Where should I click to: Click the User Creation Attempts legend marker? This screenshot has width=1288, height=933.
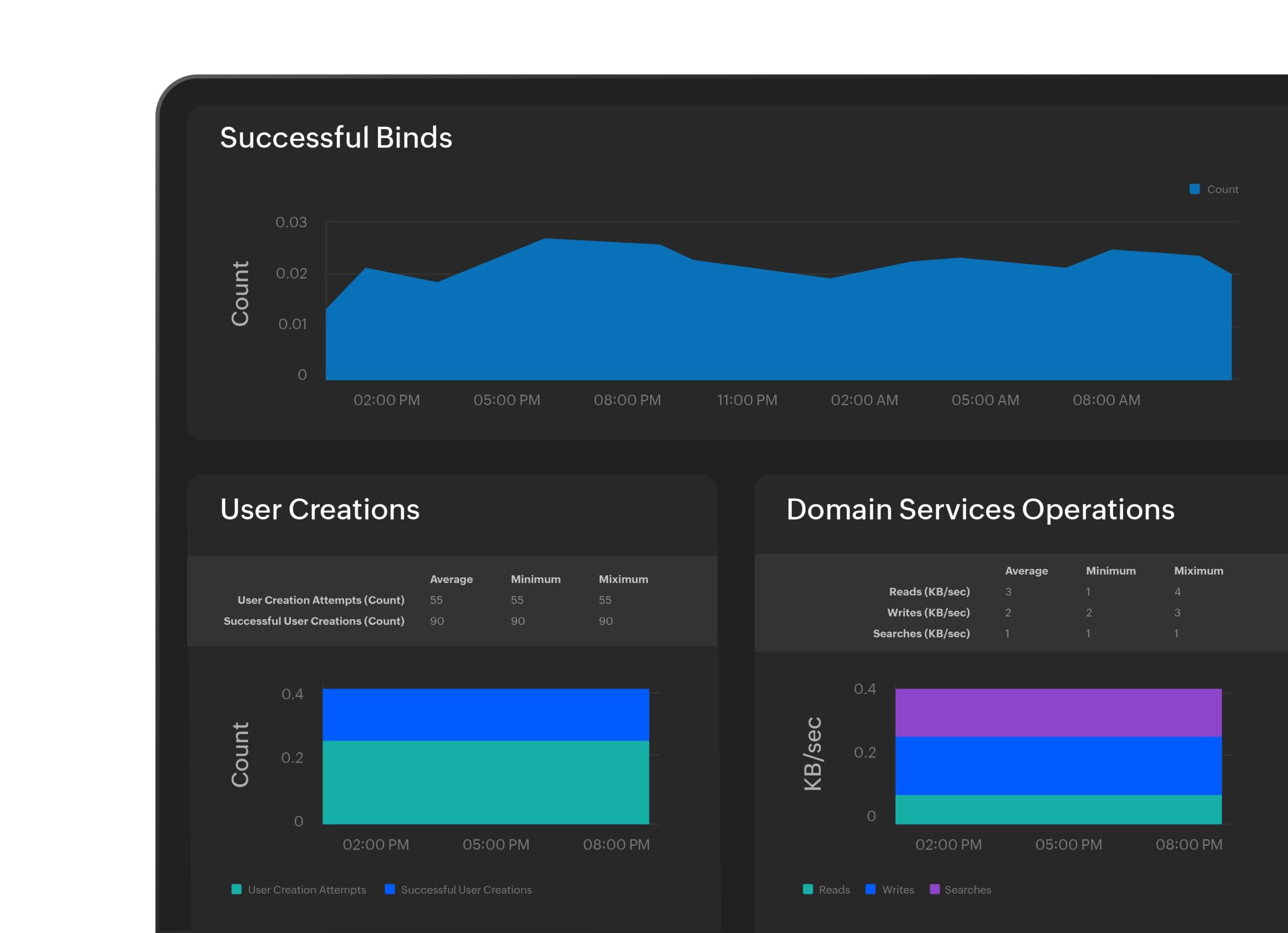pyautogui.click(x=238, y=890)
